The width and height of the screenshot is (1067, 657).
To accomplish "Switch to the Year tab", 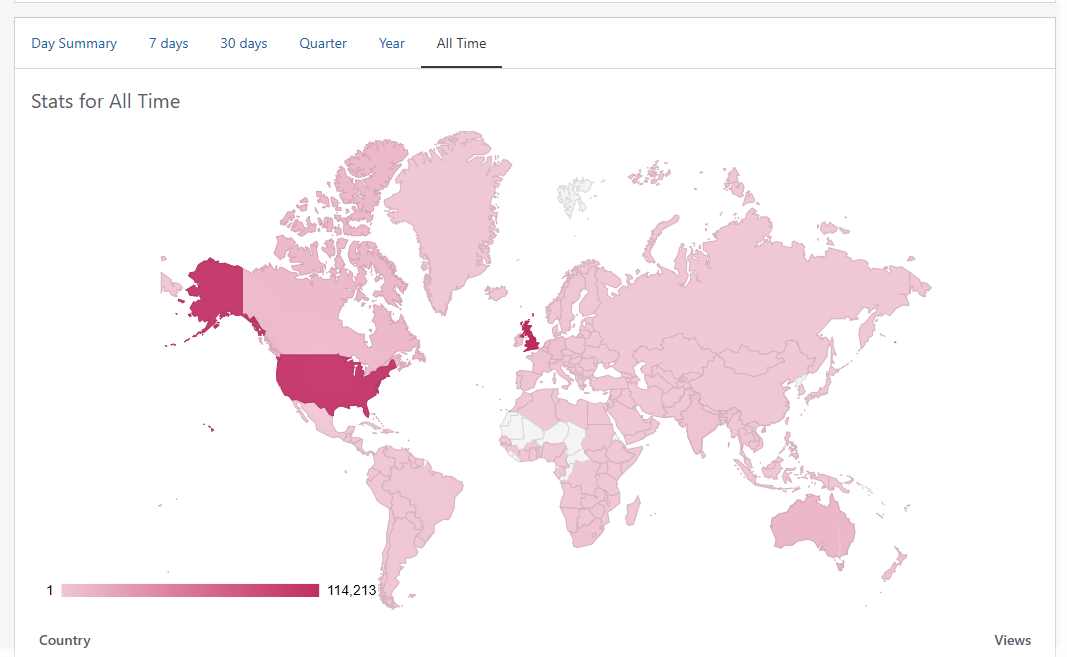I will point(392,43).
